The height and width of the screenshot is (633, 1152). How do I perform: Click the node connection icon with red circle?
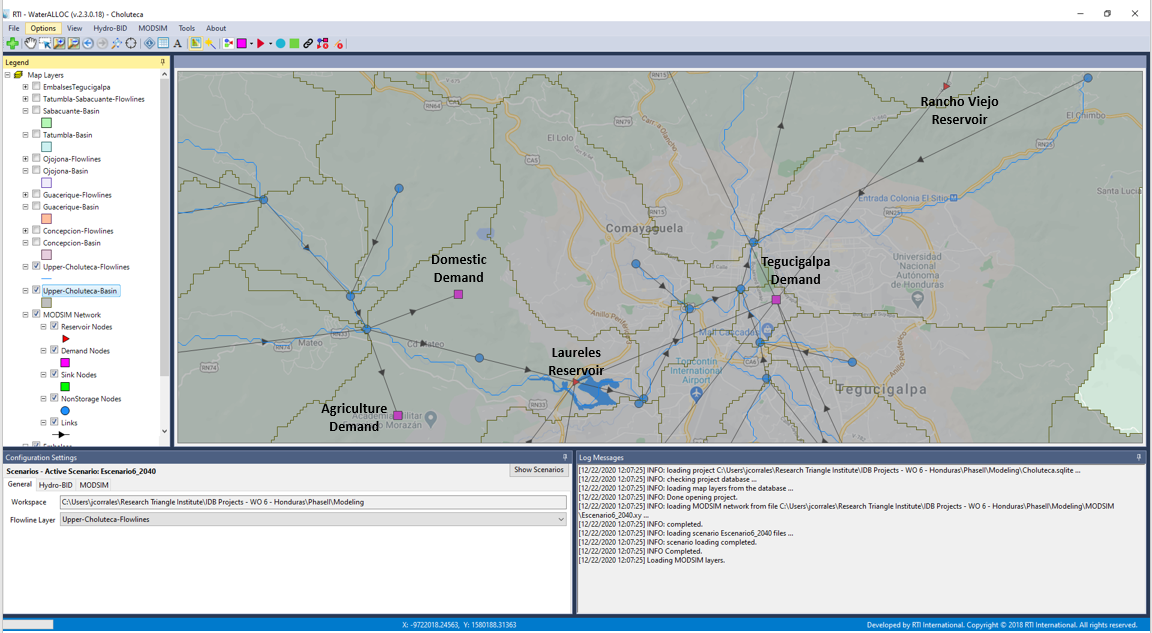(323, 43)
